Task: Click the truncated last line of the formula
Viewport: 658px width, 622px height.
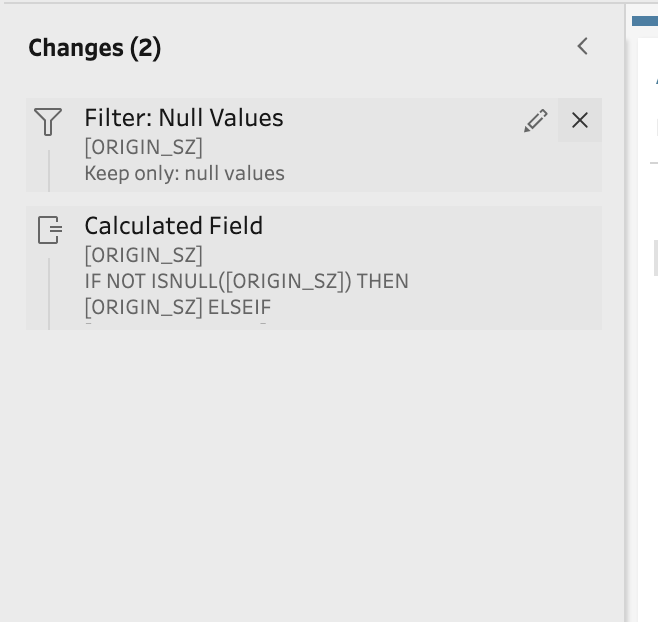Action: [x=177, y=324]
